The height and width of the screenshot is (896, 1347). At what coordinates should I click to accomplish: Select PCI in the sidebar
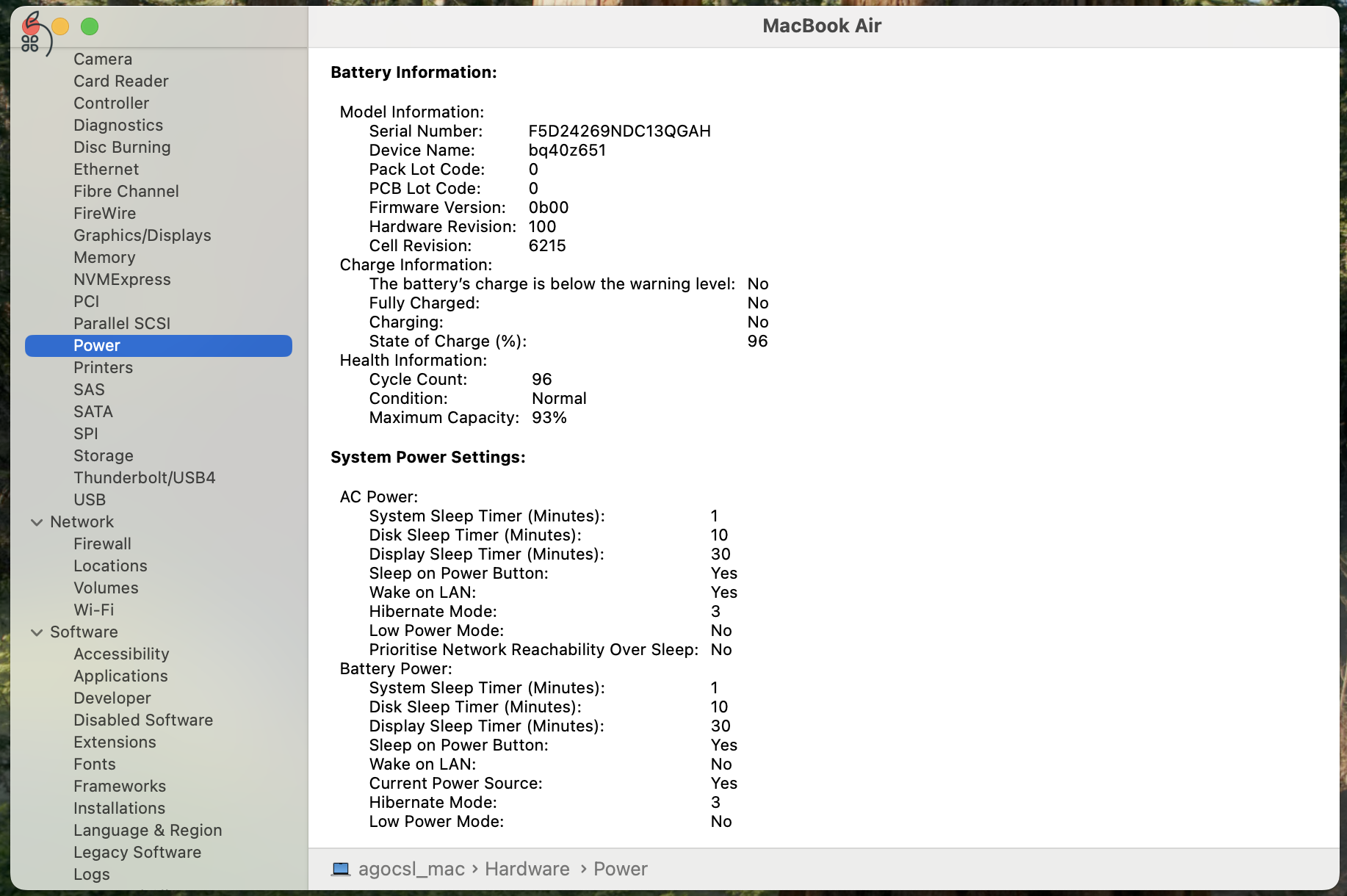click(x=86, y=301)
